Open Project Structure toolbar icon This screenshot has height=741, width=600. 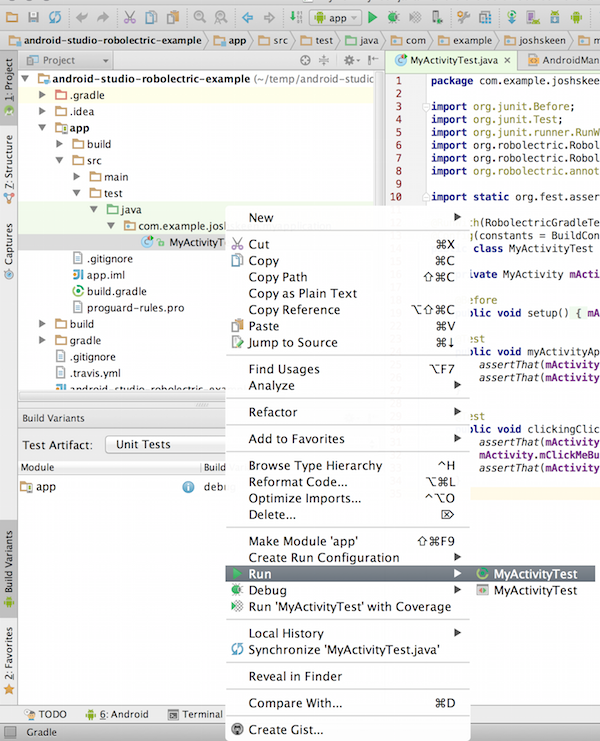[463, 18]
